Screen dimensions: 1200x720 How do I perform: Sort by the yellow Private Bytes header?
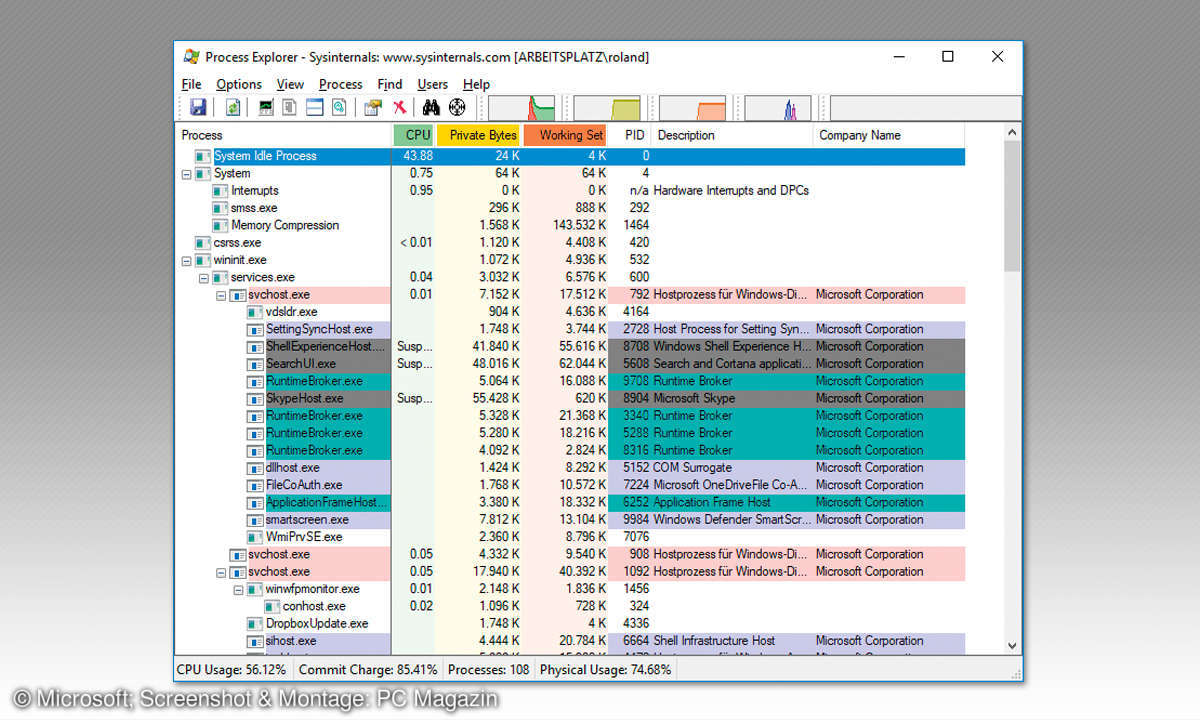479,135
